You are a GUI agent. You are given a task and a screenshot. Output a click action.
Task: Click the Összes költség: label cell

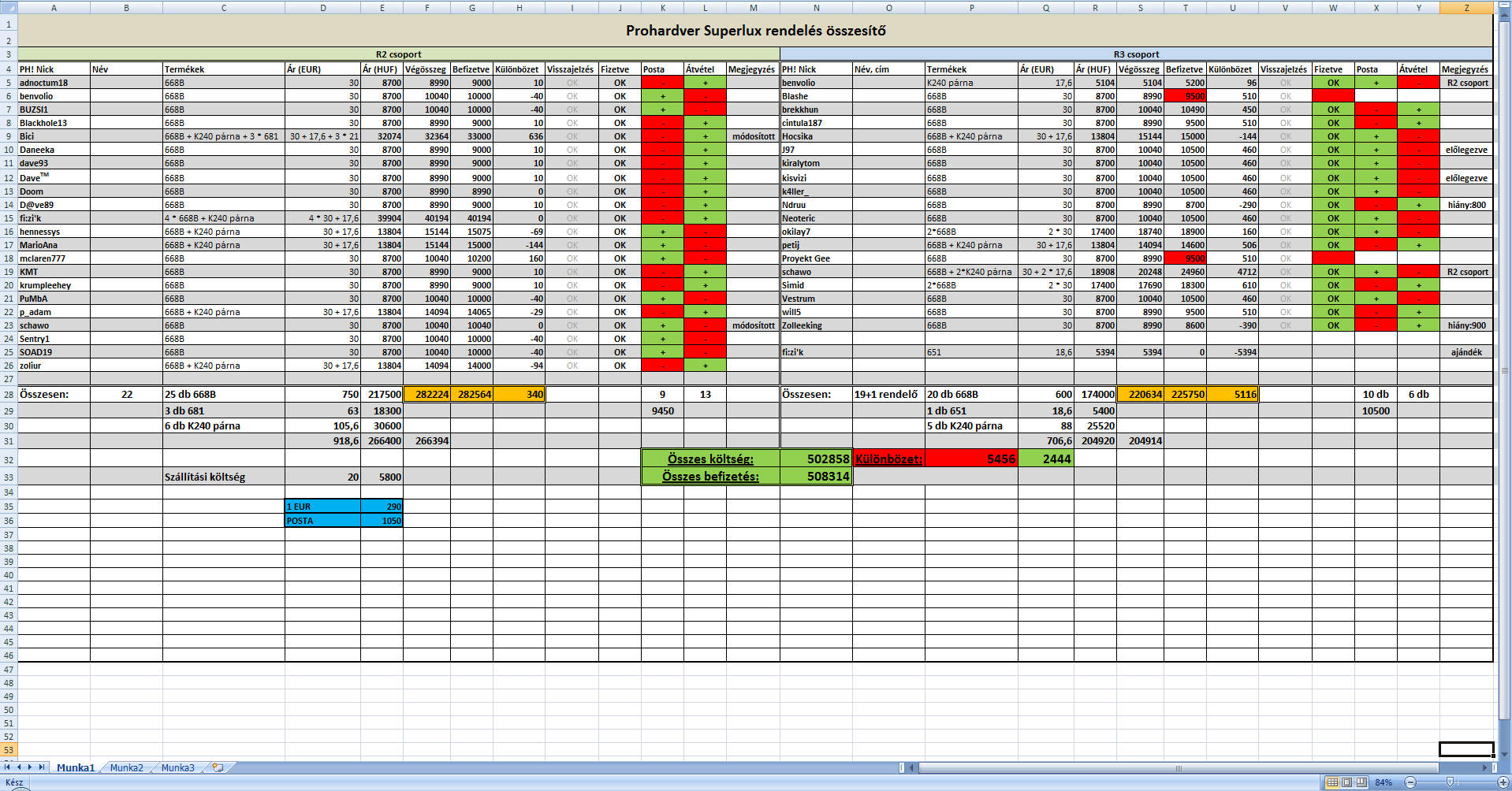click(x=710, y=459)
